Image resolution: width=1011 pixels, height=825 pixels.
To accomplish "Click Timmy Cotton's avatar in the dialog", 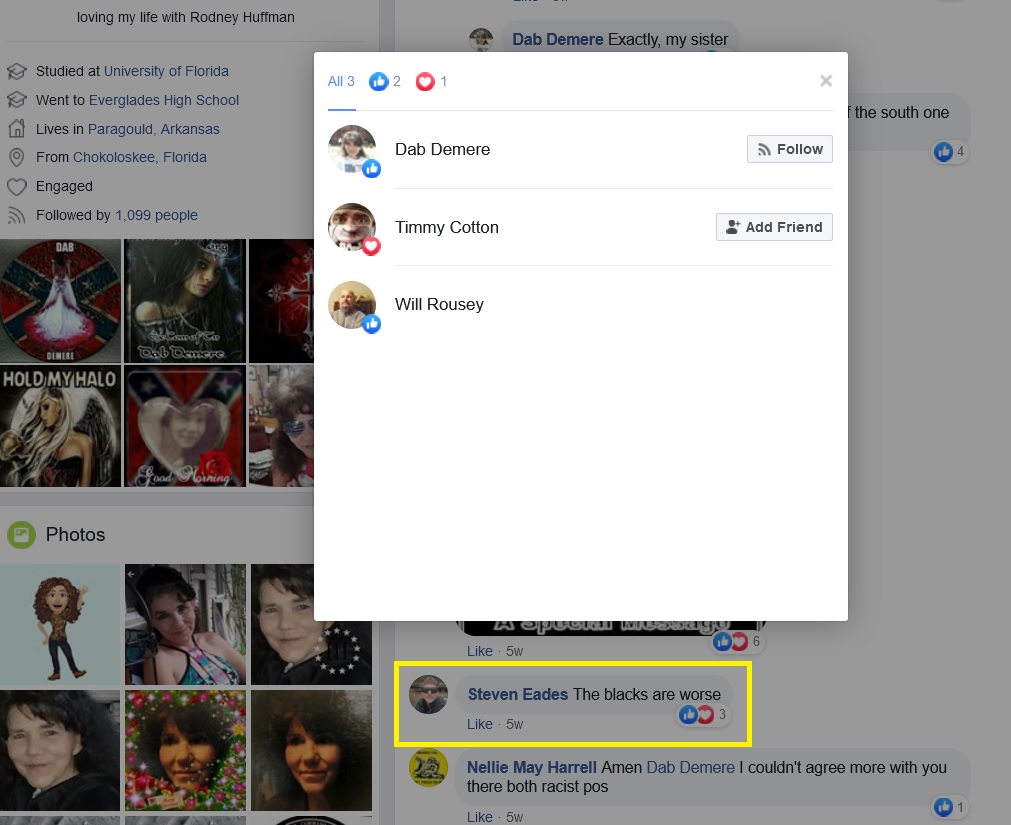I will (352, 227).
